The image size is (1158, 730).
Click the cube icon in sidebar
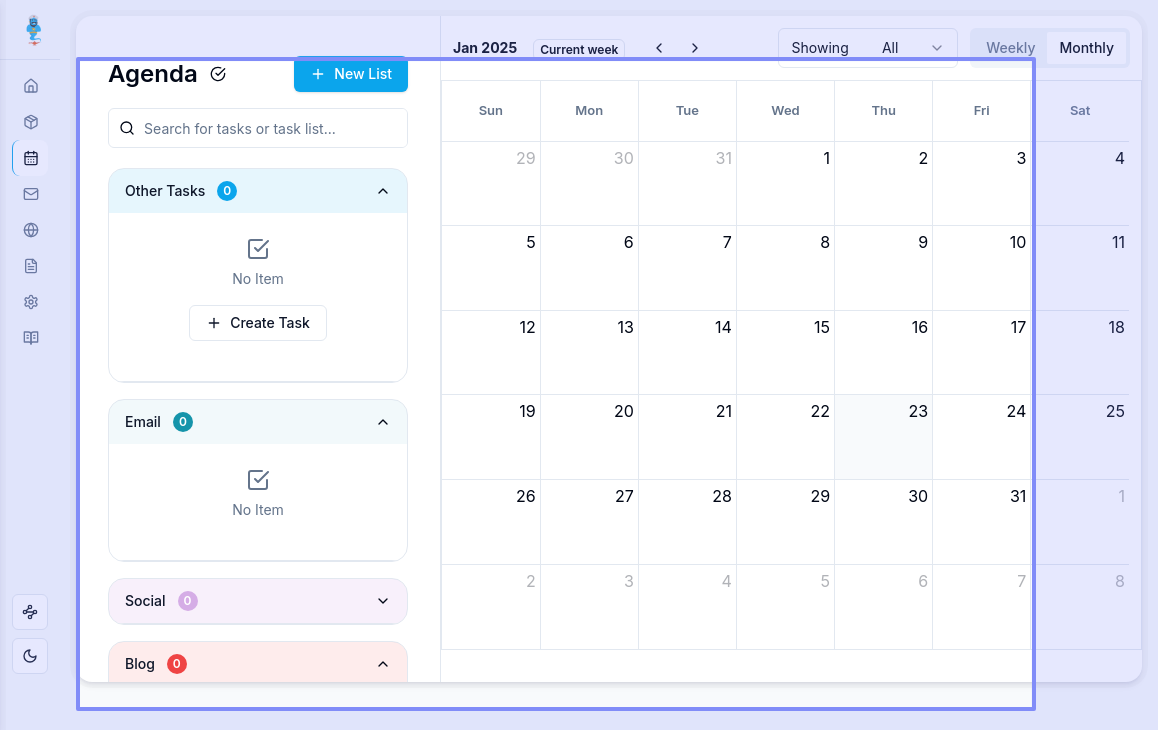[x=31, y=122]
